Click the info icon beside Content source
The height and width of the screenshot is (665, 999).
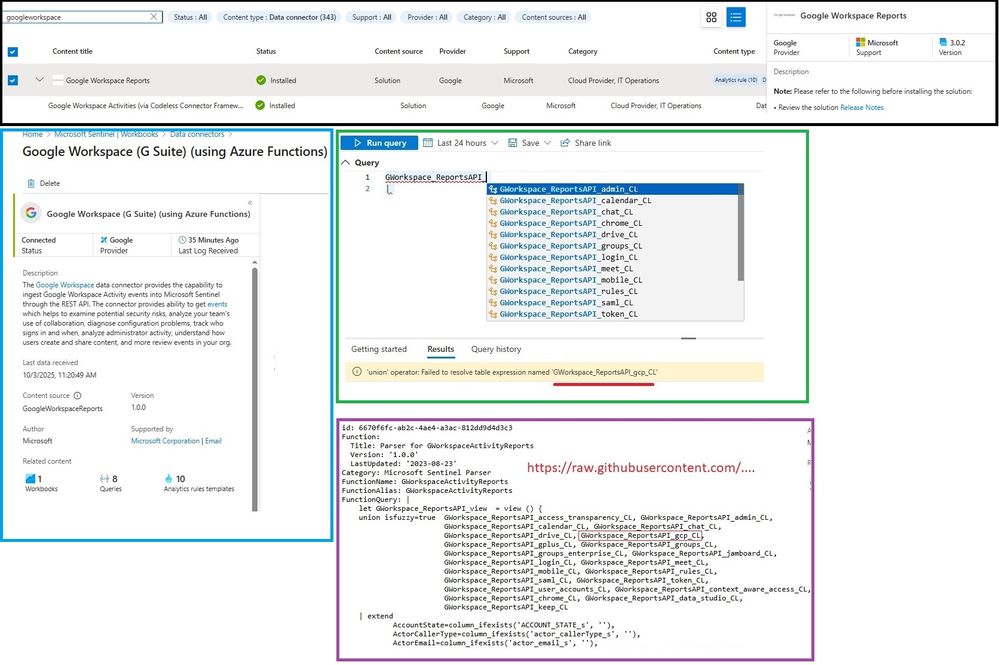point(77,396)
